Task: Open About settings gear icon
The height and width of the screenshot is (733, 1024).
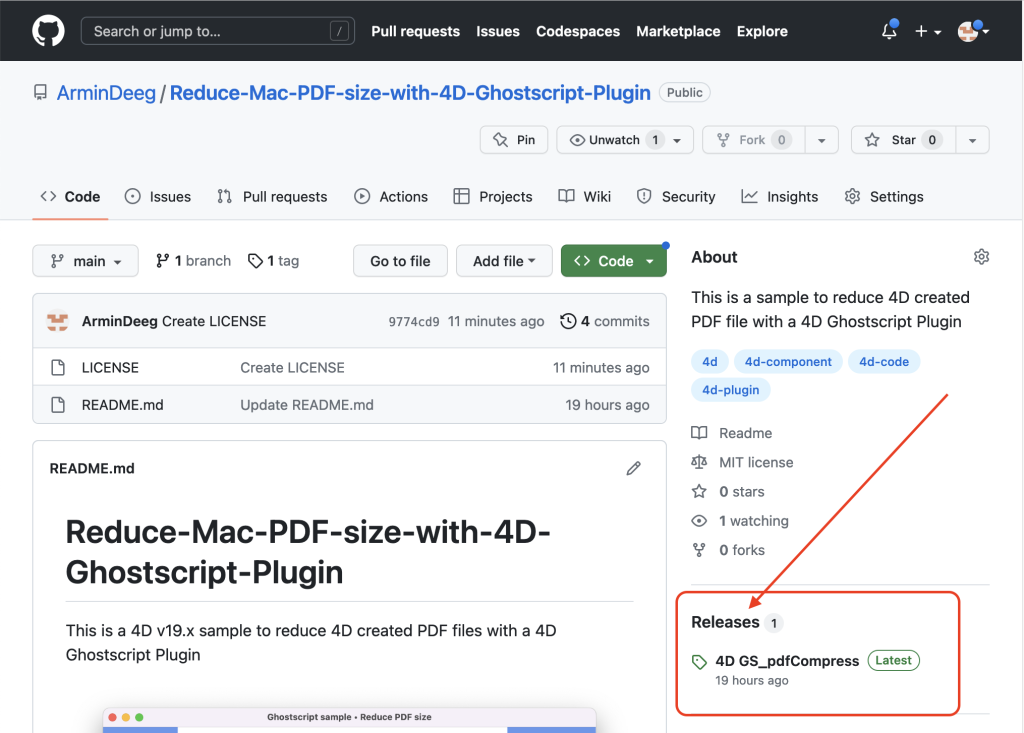Action: coord(981,257)
